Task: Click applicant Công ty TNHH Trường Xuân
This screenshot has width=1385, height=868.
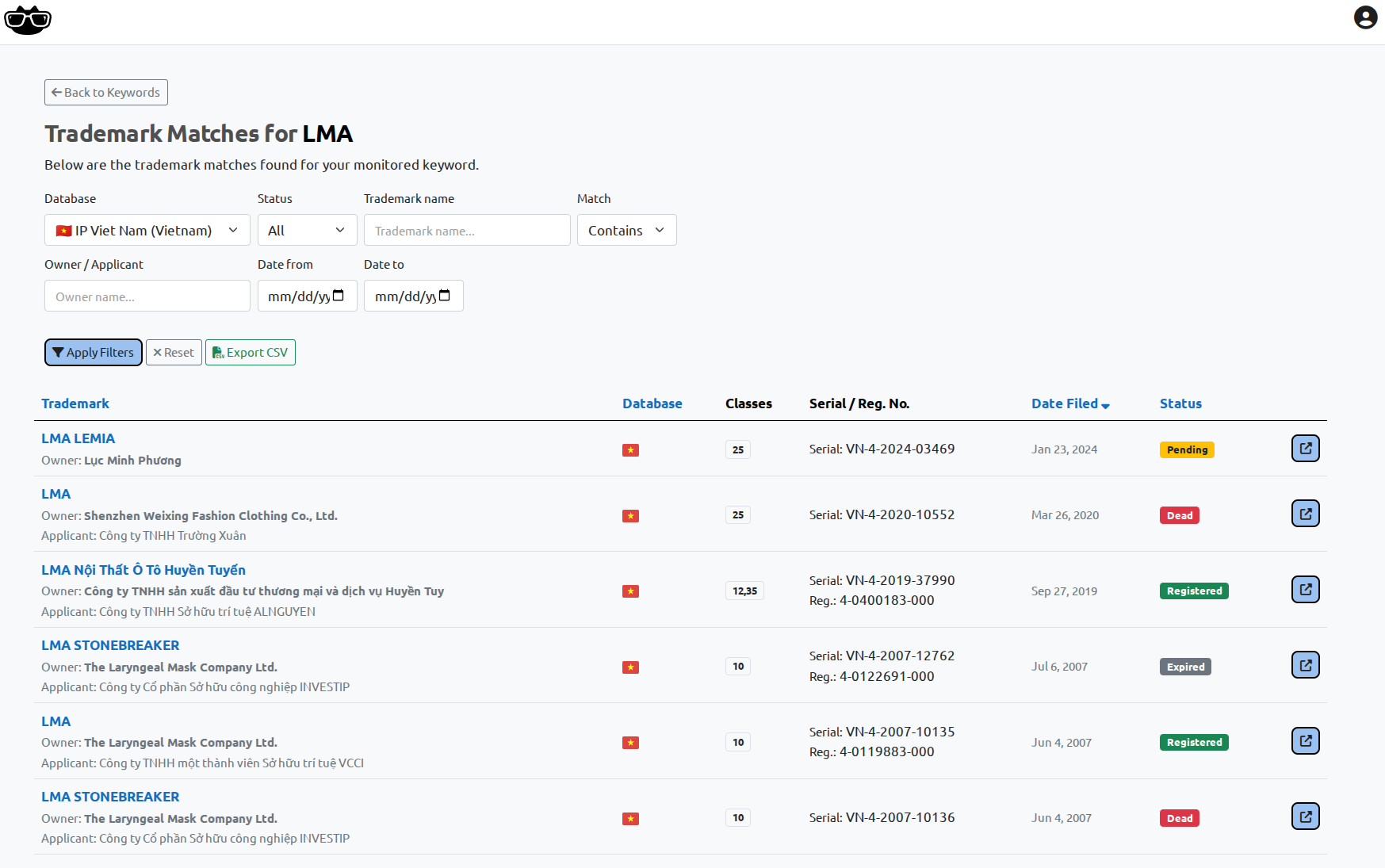Action: [143, 536]
